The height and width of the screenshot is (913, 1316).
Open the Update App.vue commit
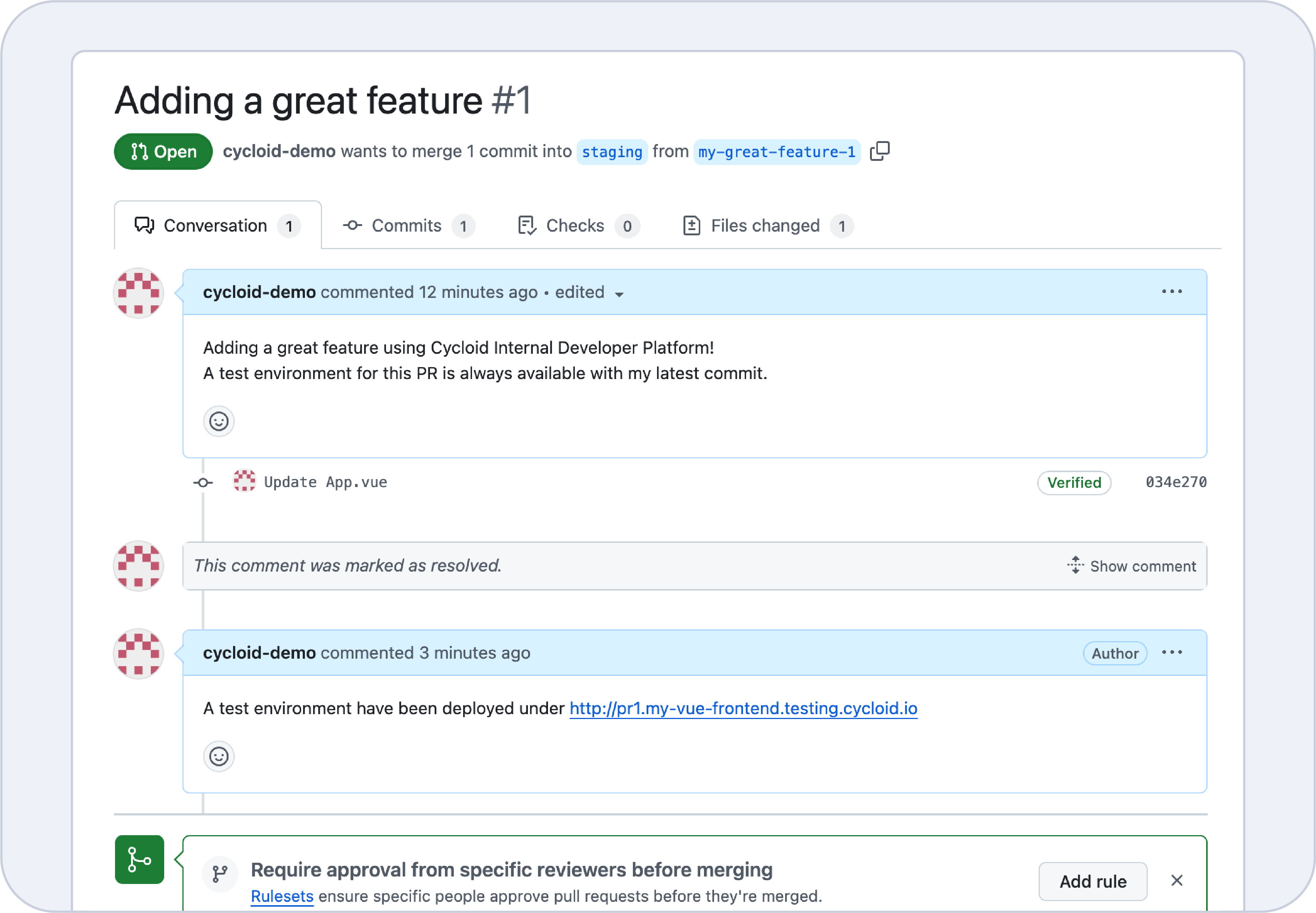click(x=325, y=482)
